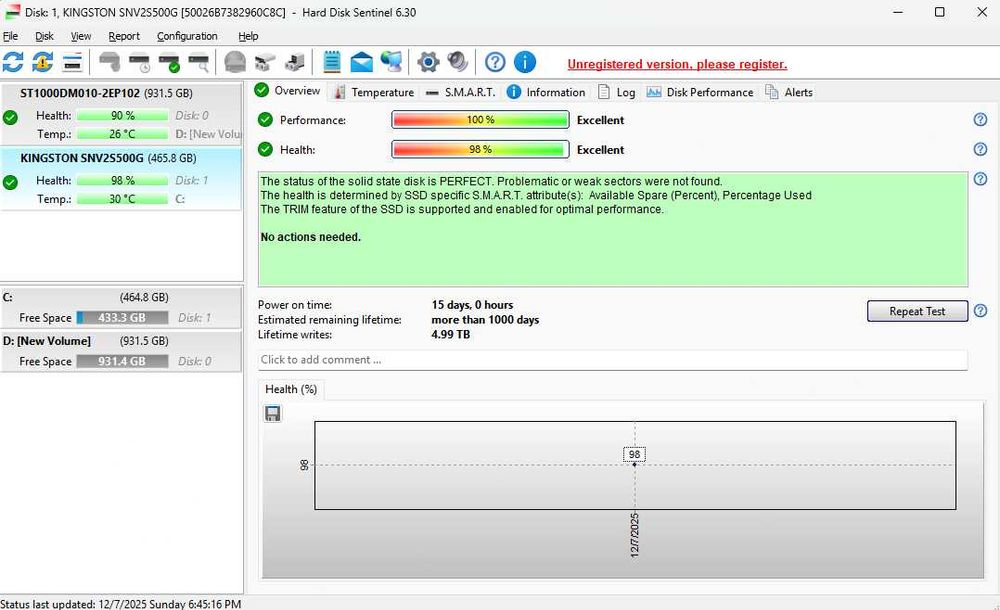Click the disk icon with magnifying glass
Screen dimensions: 1000x610
point(198,62)
